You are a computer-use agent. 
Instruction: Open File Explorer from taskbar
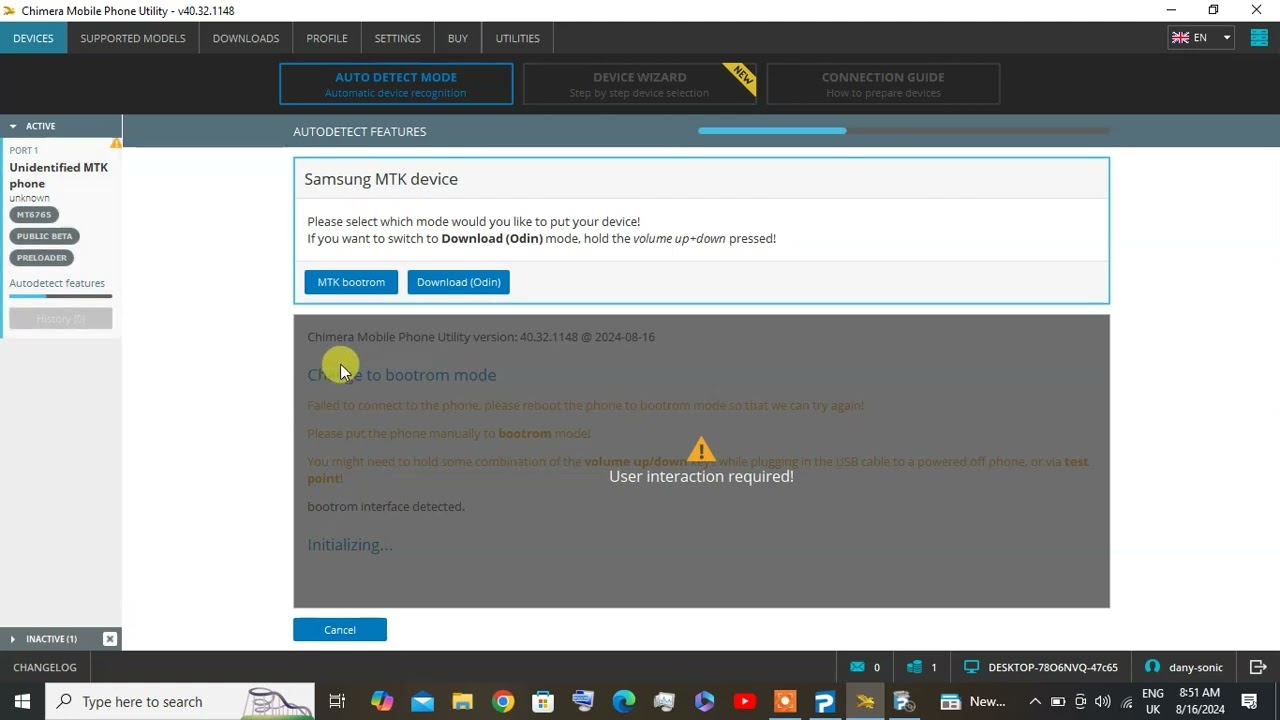[x=462, y=701]
